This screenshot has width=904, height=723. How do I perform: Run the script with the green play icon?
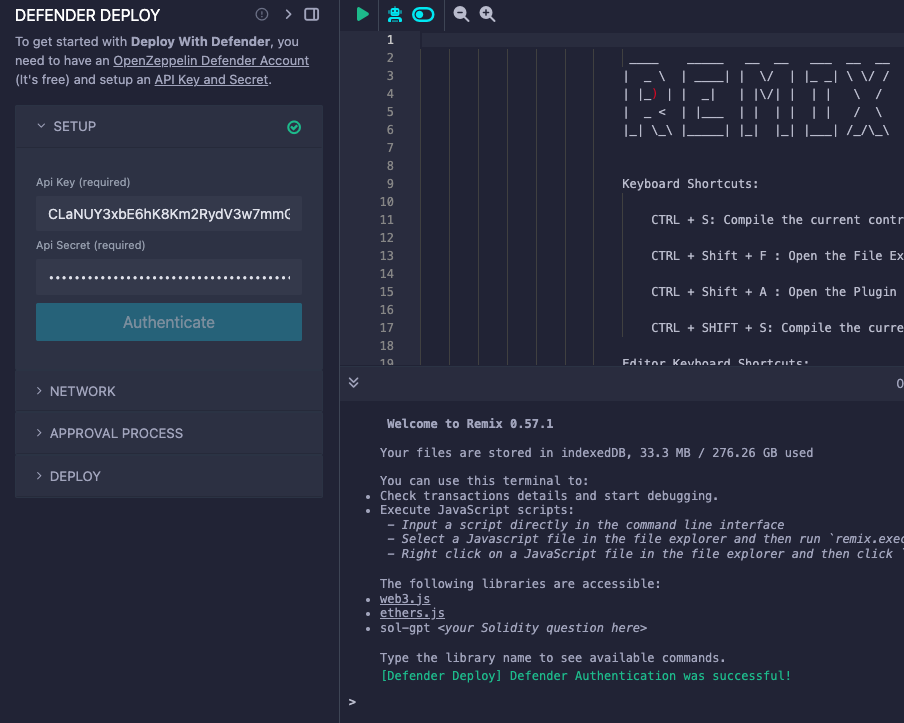pos(361,14)
